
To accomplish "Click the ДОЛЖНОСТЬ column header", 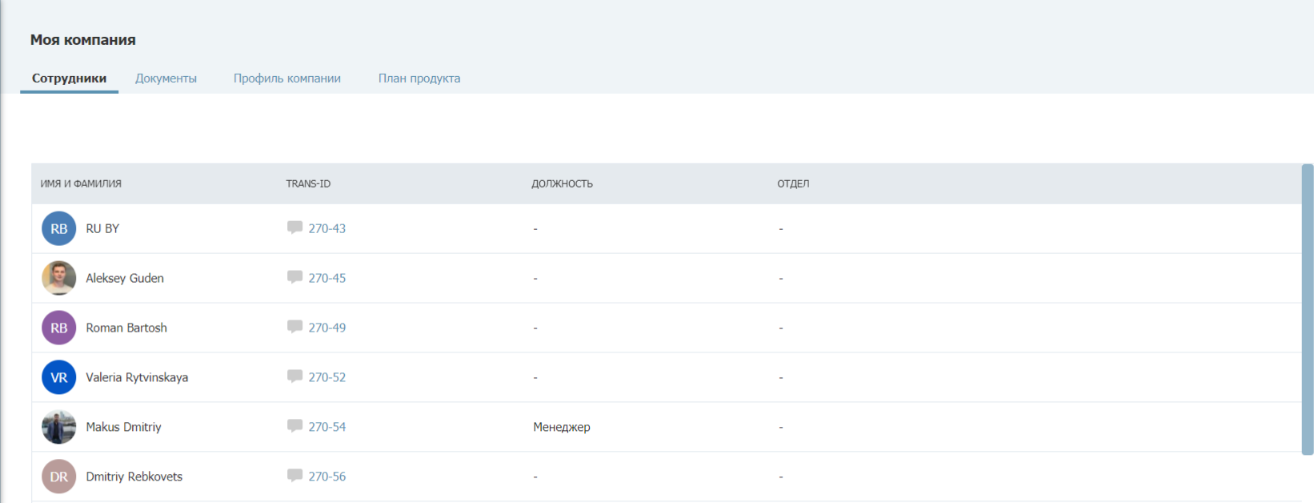I will pos(563,184).
